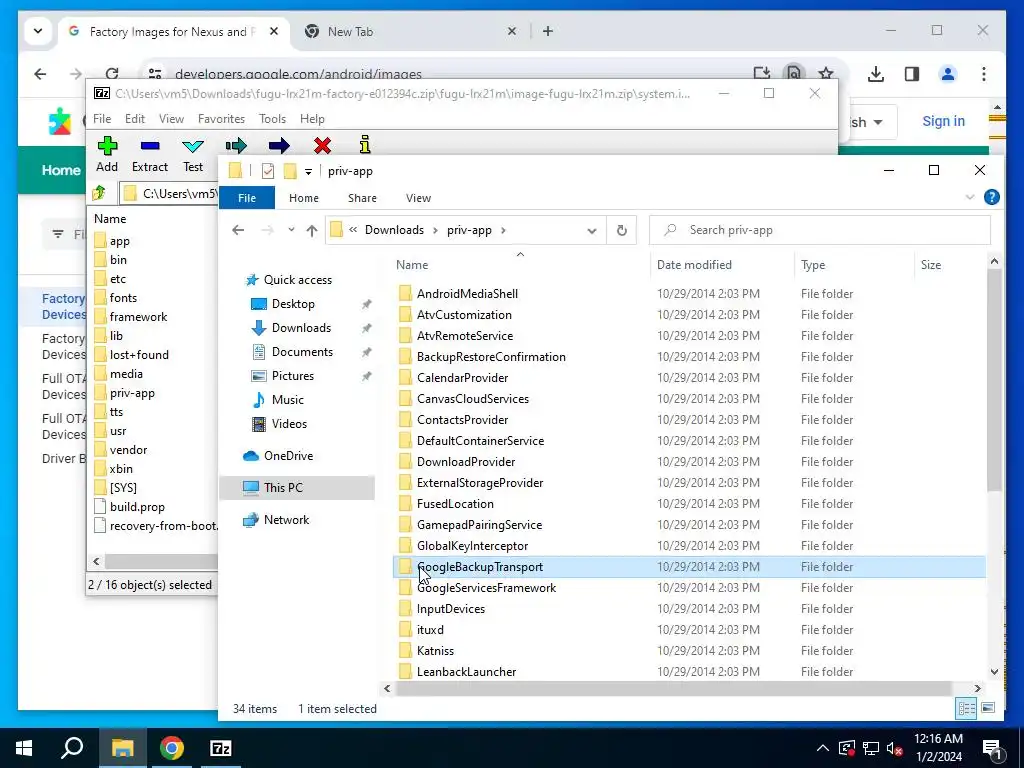Screen dimensions: 1024x768
Task: Go up one folder level in Explorer
Action: [312, 230]
